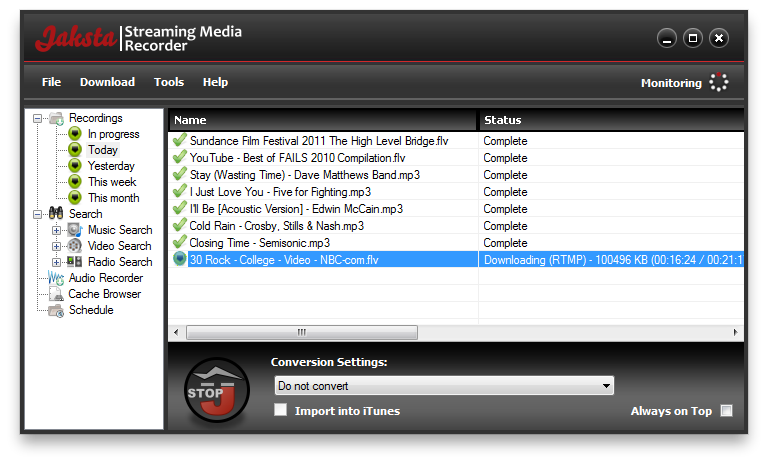This screenshot has width=768, height=464.
Task: Expand the Video Search node
Action: (x=56, y=246)
